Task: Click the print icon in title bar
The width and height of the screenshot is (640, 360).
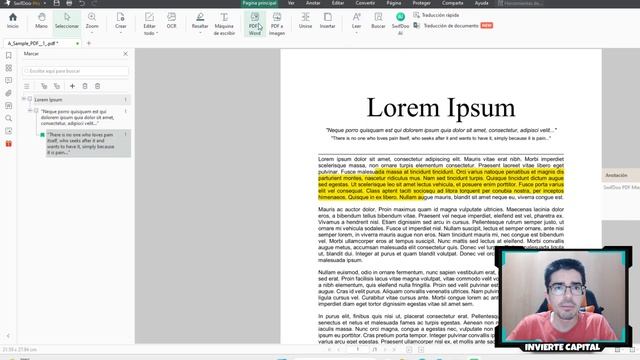Action: 69,3
